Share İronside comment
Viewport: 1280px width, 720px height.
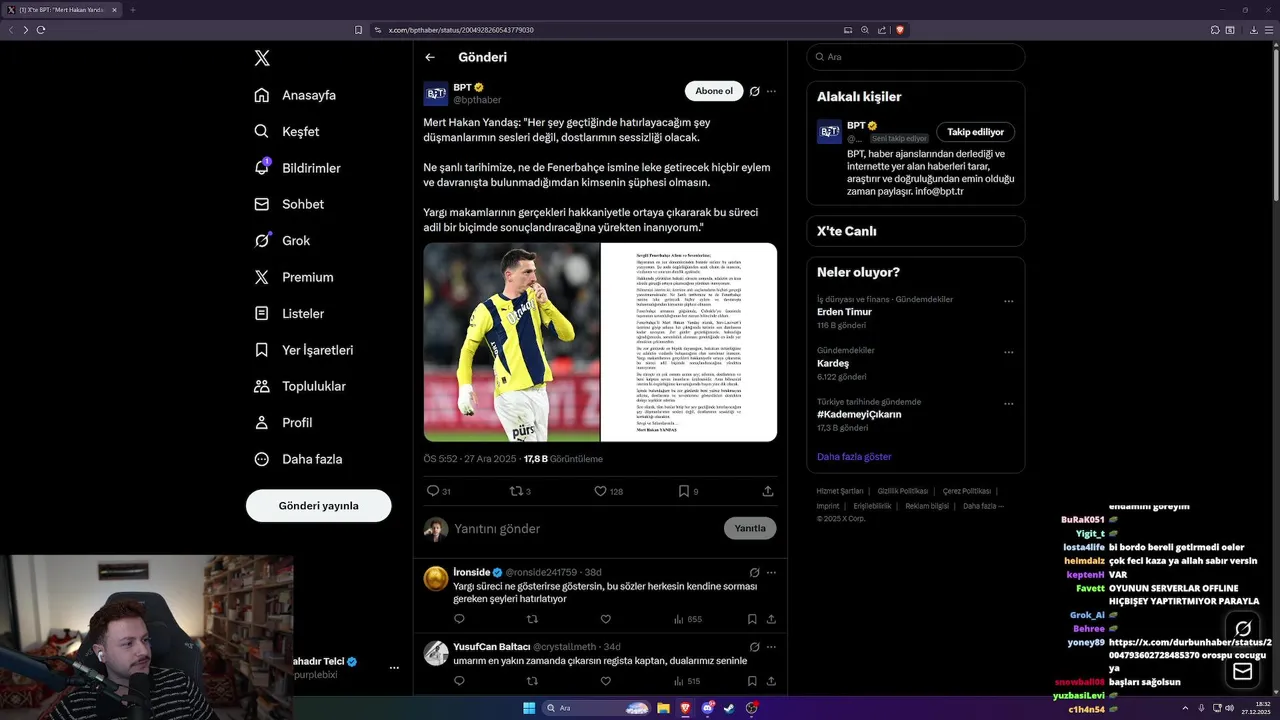(x=771, y=619)
